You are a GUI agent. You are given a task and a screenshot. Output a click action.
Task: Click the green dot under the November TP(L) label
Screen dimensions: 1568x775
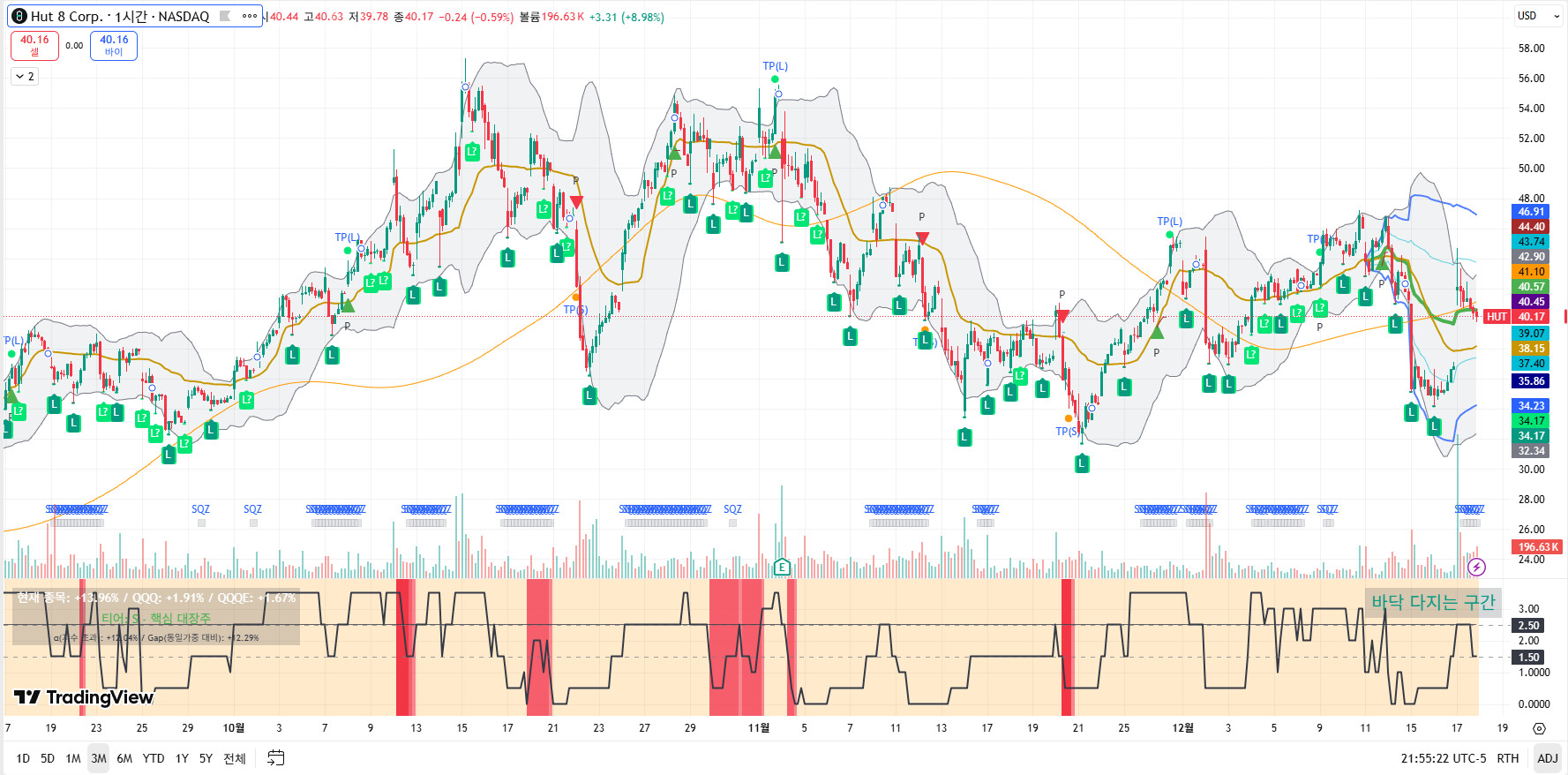[x=775, y=79]
